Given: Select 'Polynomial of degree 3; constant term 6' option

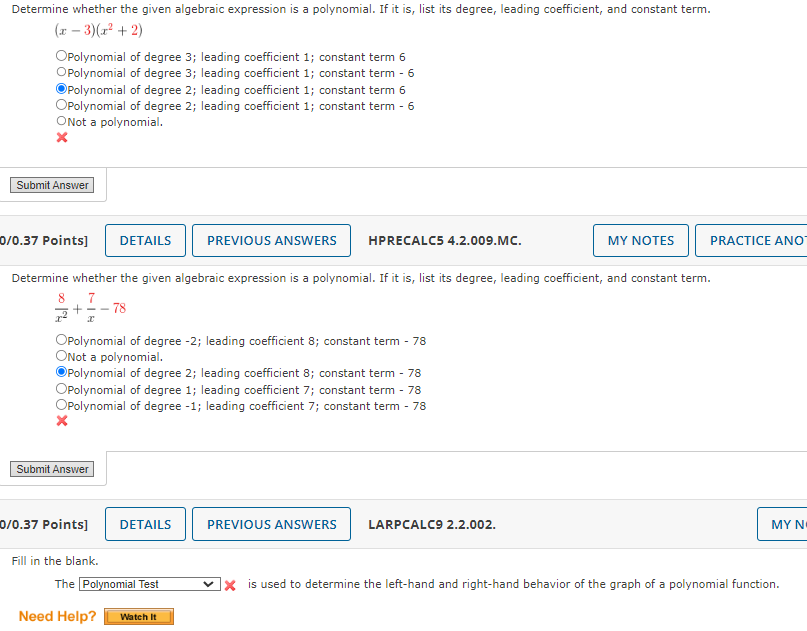Looking at the screenshot, I should tap(59, 56).
